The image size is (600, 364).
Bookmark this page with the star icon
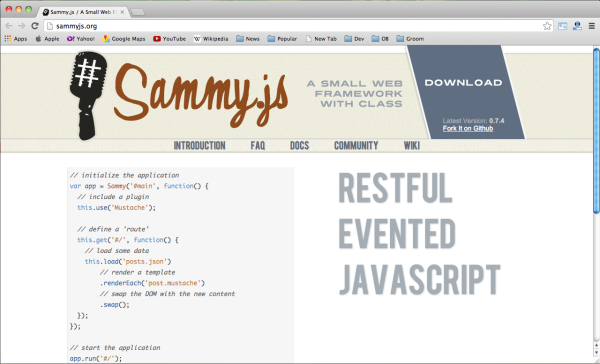pyautogui.click(x=547, y=26)
